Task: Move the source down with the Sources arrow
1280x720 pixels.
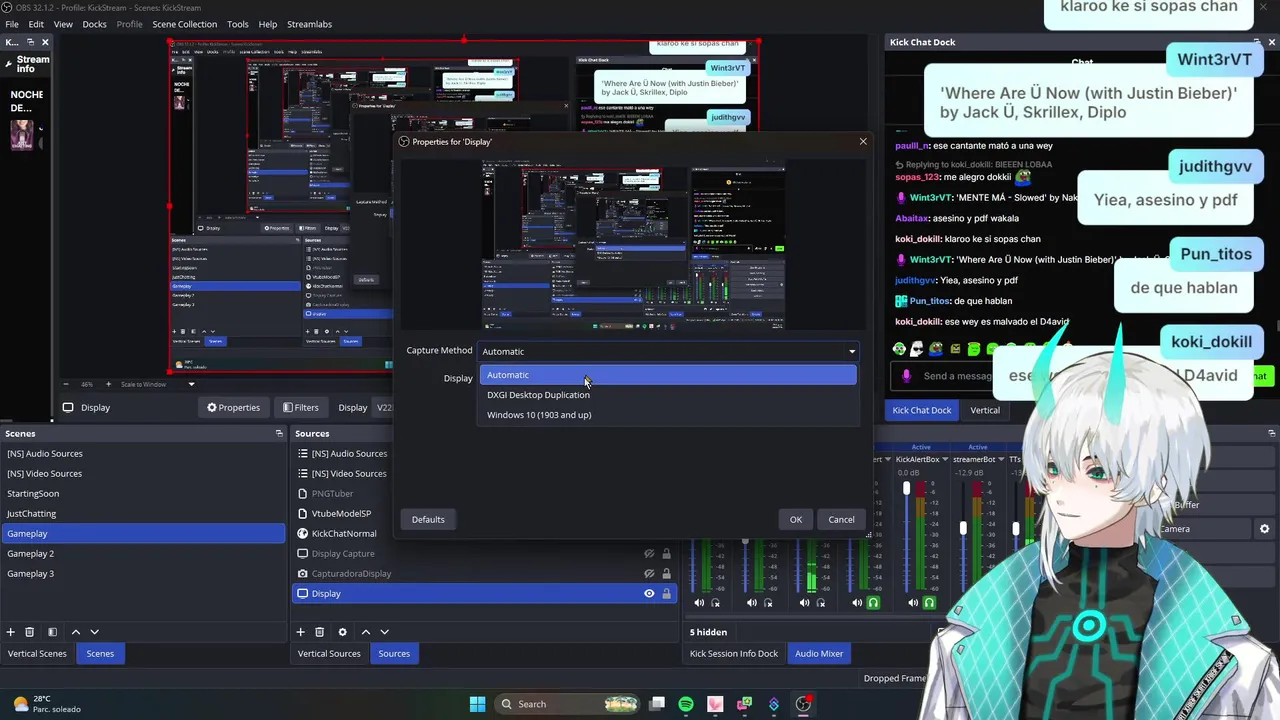Action: 384,632
